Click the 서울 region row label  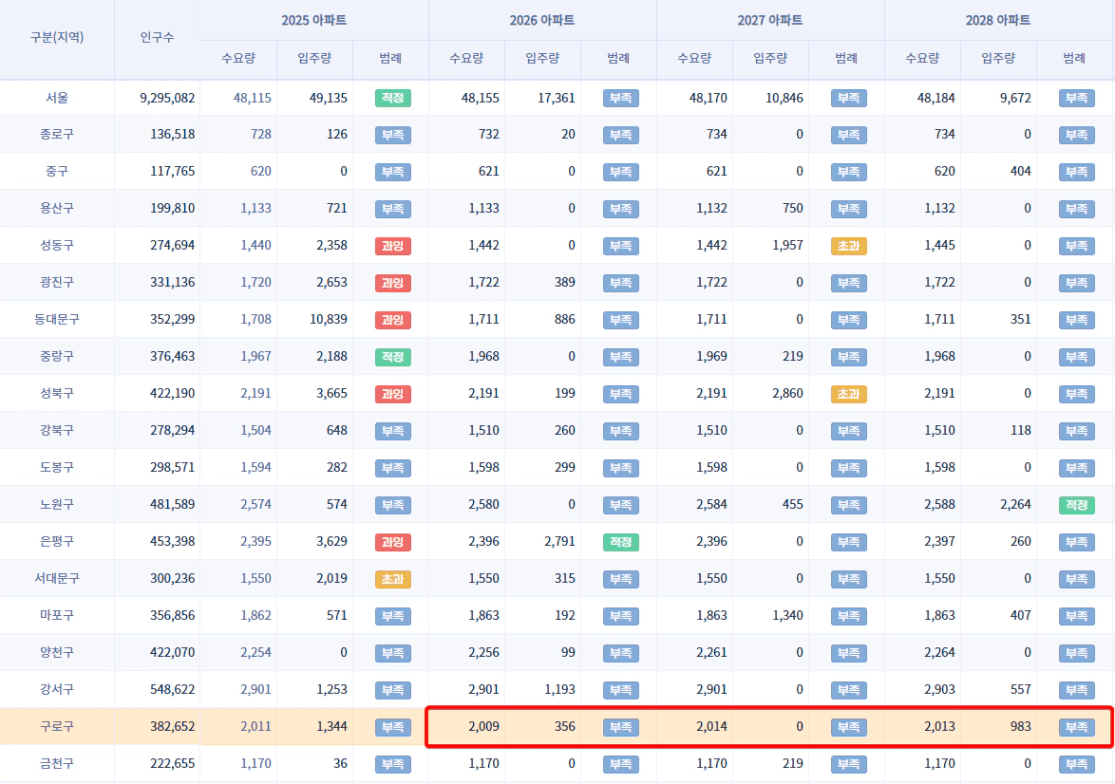(57, 98)
